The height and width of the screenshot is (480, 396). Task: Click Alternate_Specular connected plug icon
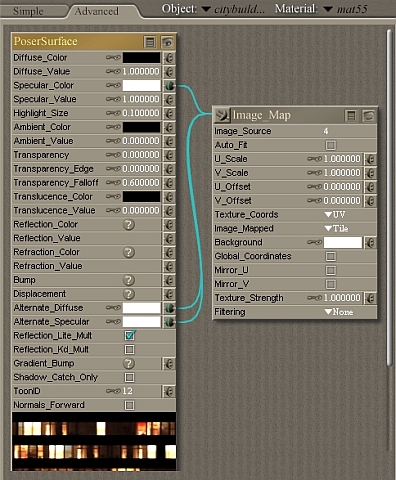click(x=169, y=322)
